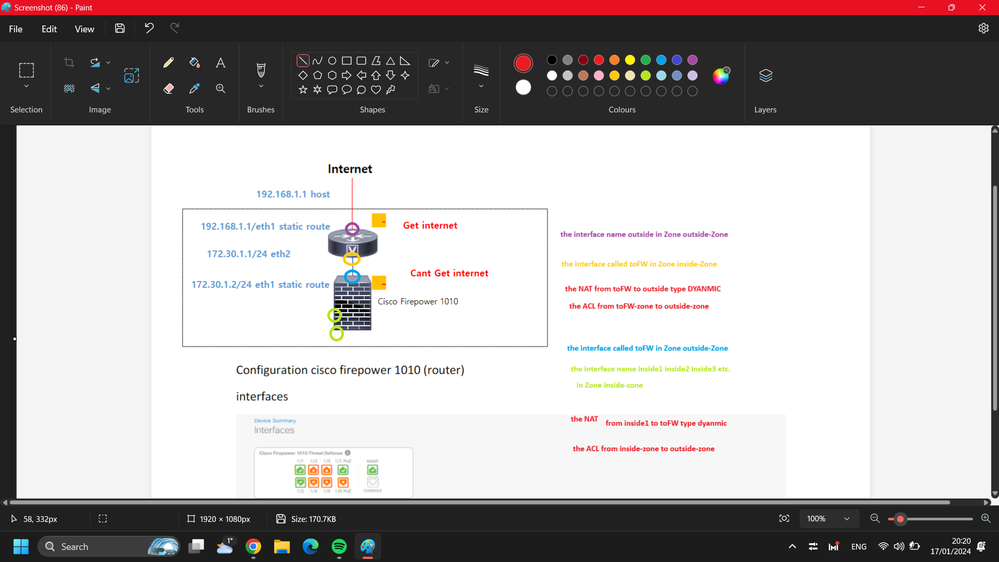Screen dimensions: 999x562
Task: Open the Windows Start menu
Action: click(21, 547)
